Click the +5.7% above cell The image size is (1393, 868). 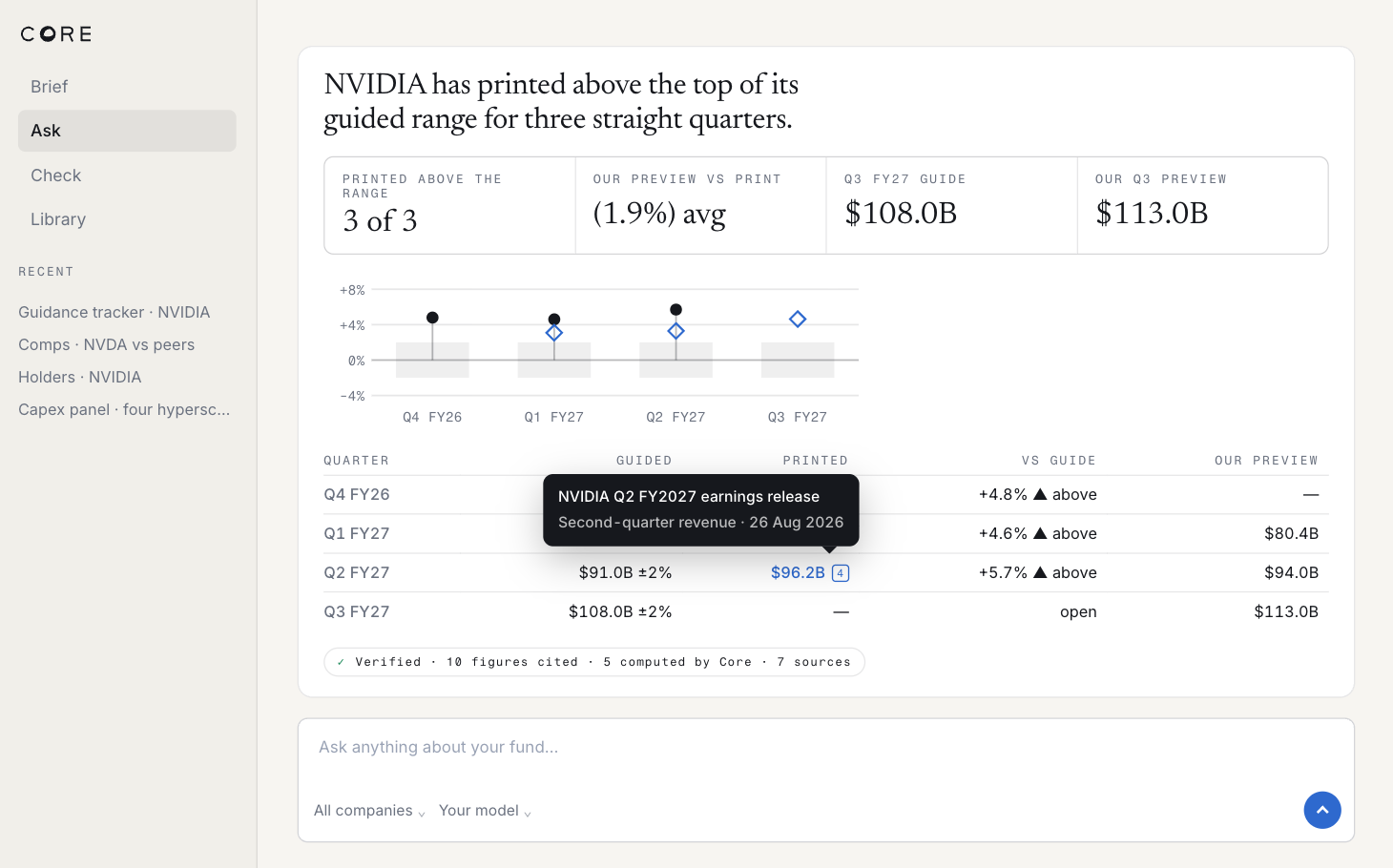click(1038, 573)
